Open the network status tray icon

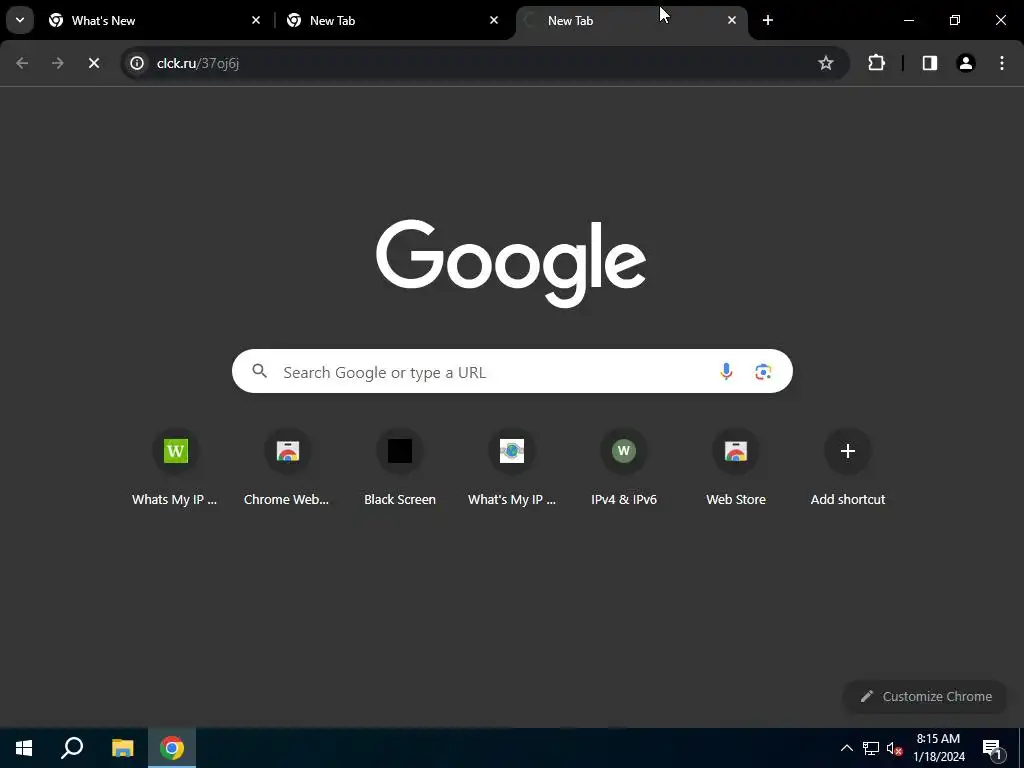click(871, 748)
